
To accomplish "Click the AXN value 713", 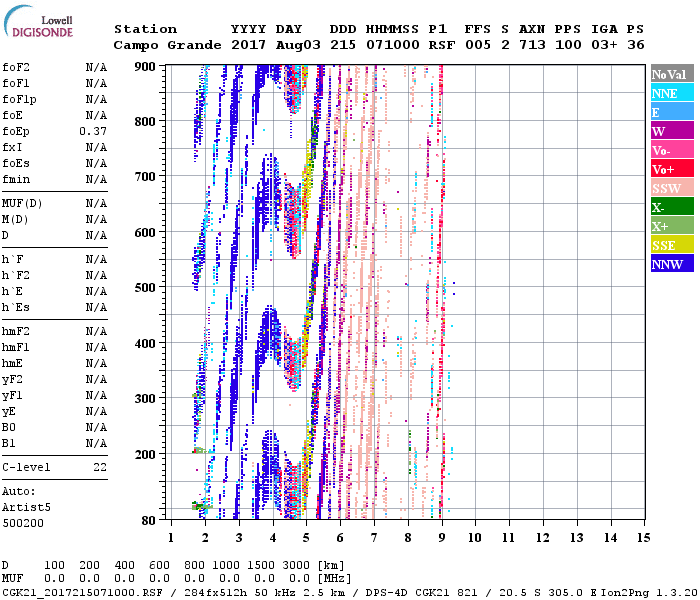I will (x=532, y=45).
